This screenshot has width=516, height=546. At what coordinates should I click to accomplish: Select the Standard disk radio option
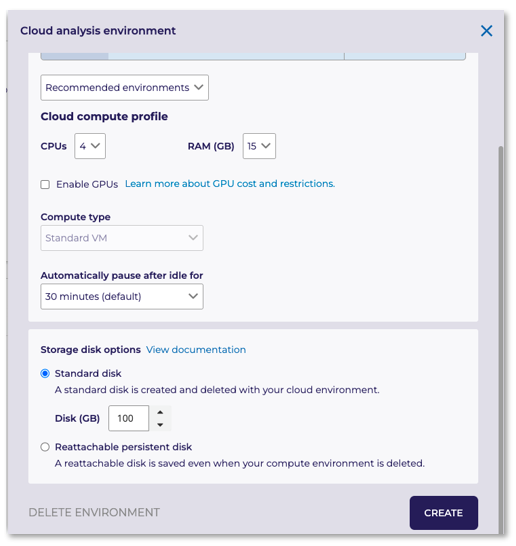(45, 373)
